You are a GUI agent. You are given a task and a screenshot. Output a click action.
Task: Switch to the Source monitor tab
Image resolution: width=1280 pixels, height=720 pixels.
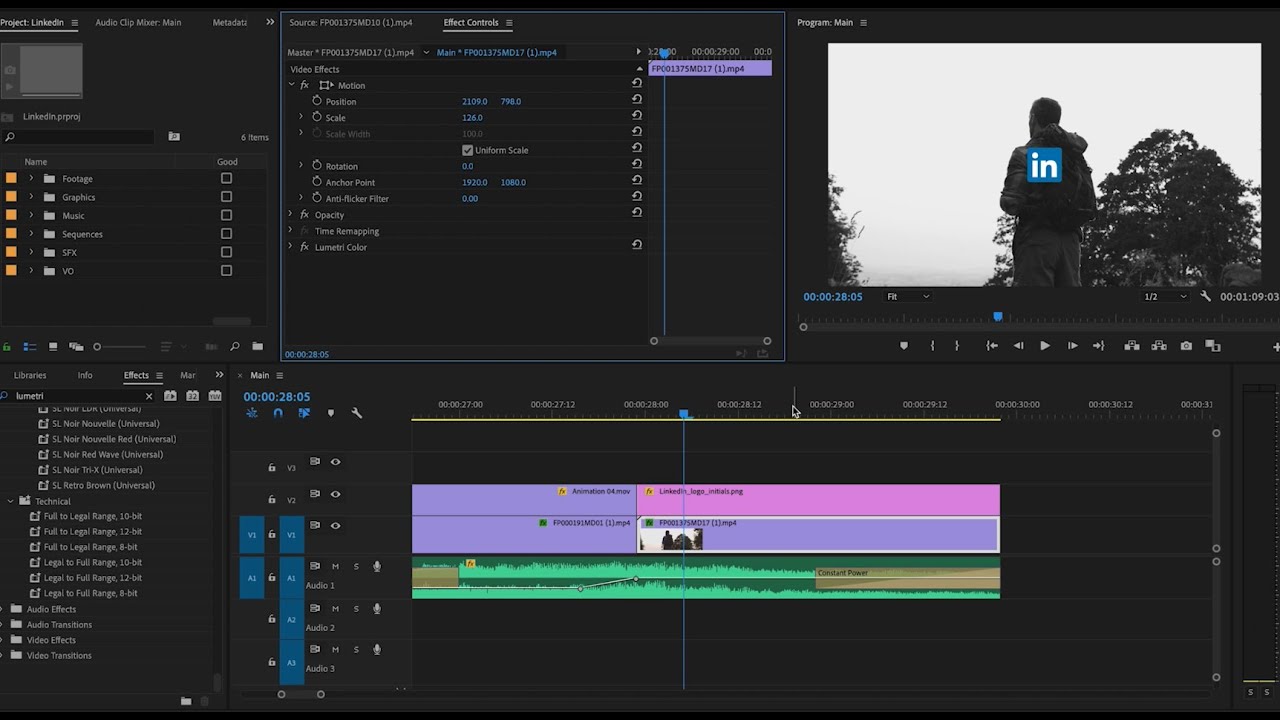(350, 22)
